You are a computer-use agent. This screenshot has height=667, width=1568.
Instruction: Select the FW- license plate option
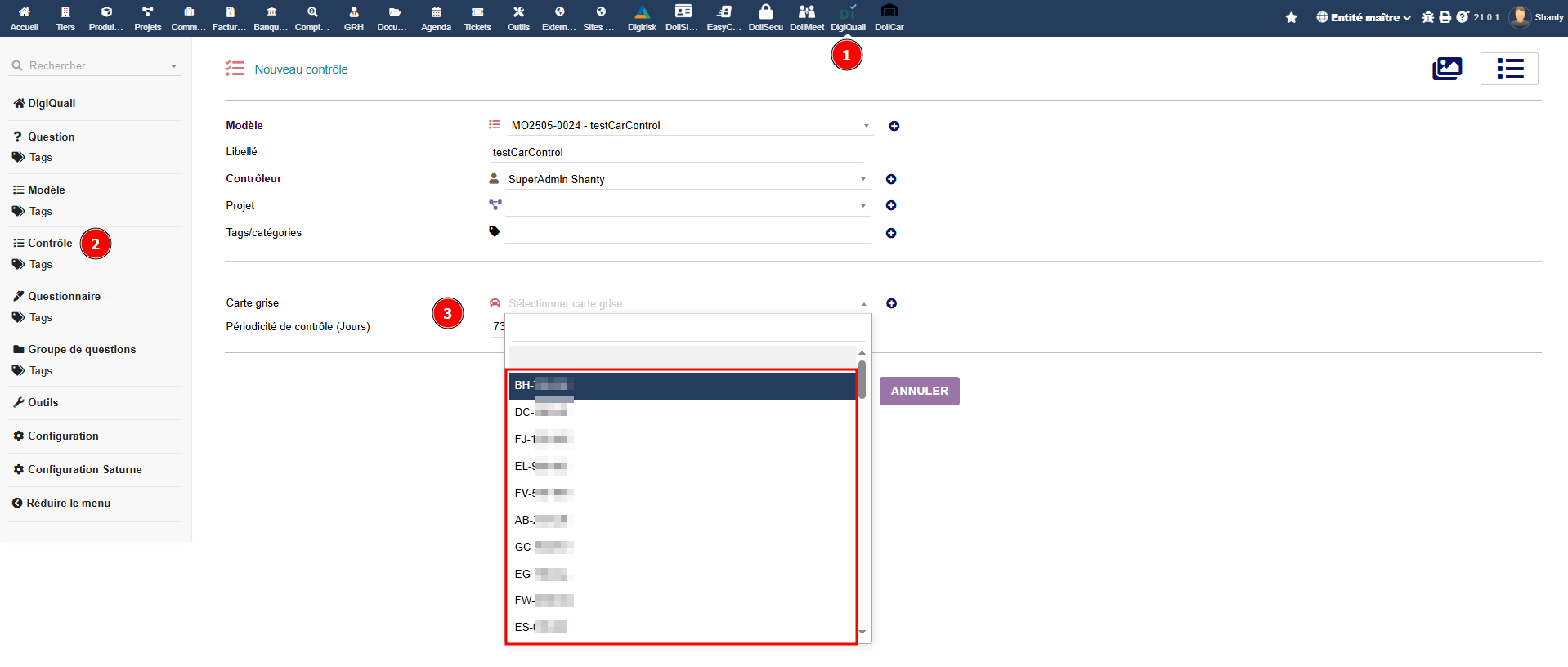682,601
